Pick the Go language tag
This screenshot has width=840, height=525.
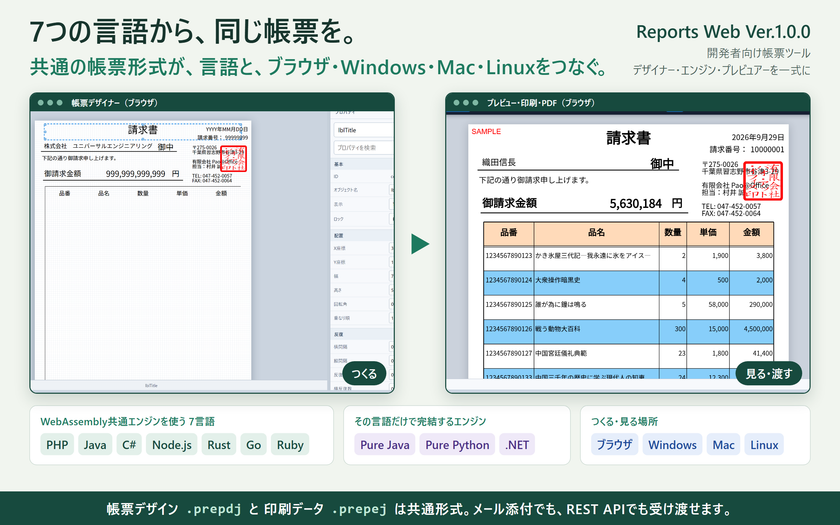point(253,445)
